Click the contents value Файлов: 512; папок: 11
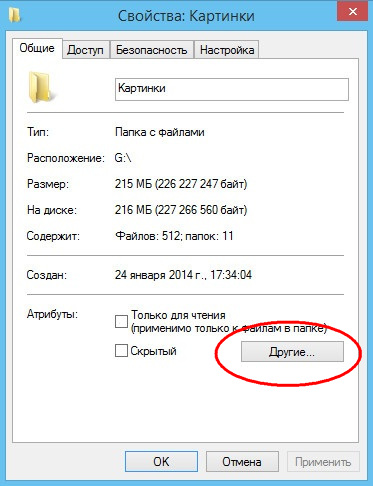Screen dimensions: 373x486 point(174,236)
